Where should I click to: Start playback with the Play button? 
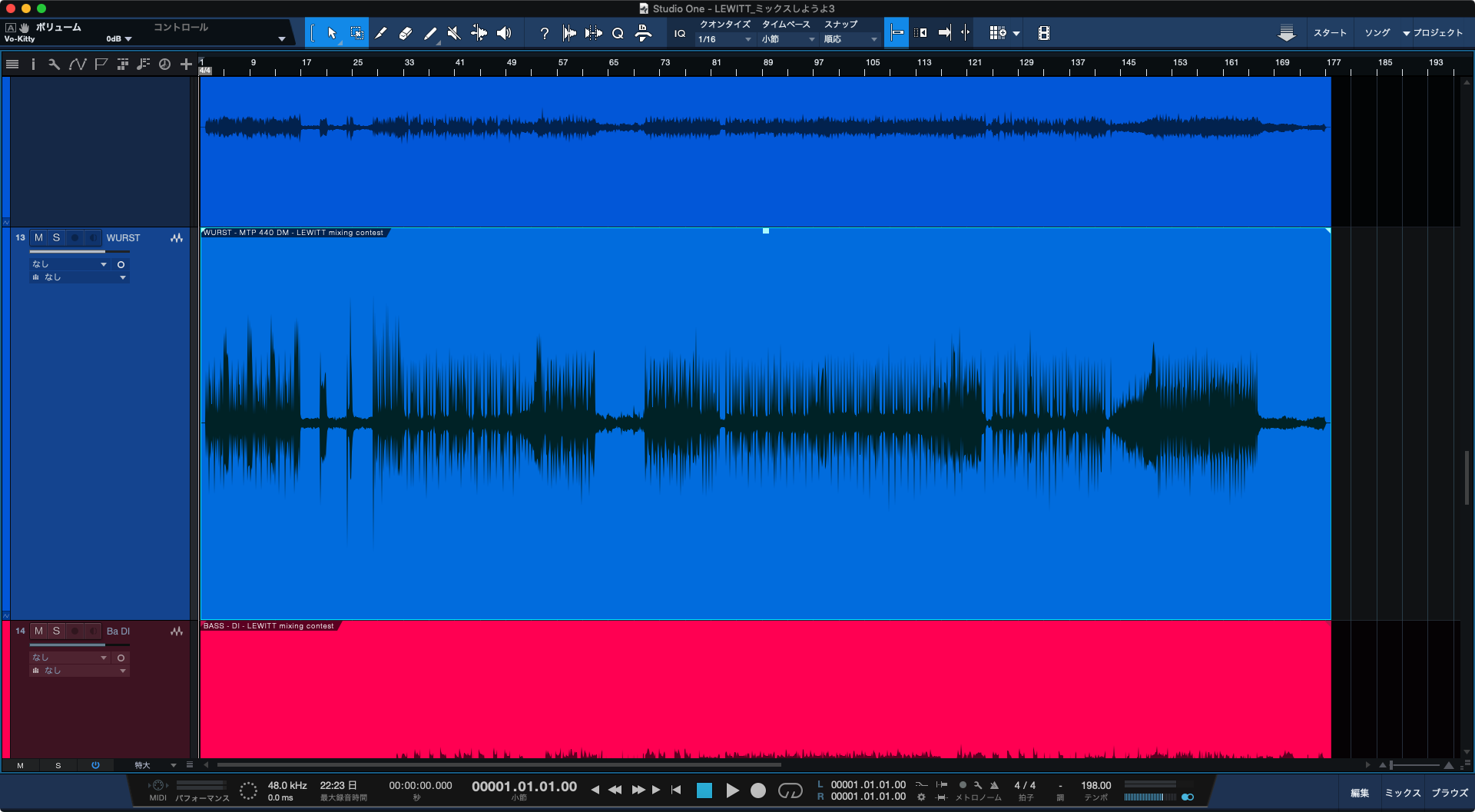[x=732, y=790]
